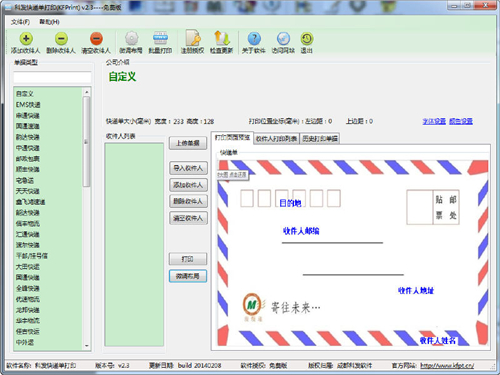
Task: Select 优速物流 in the waybill type list
Action: coord(28,299)
